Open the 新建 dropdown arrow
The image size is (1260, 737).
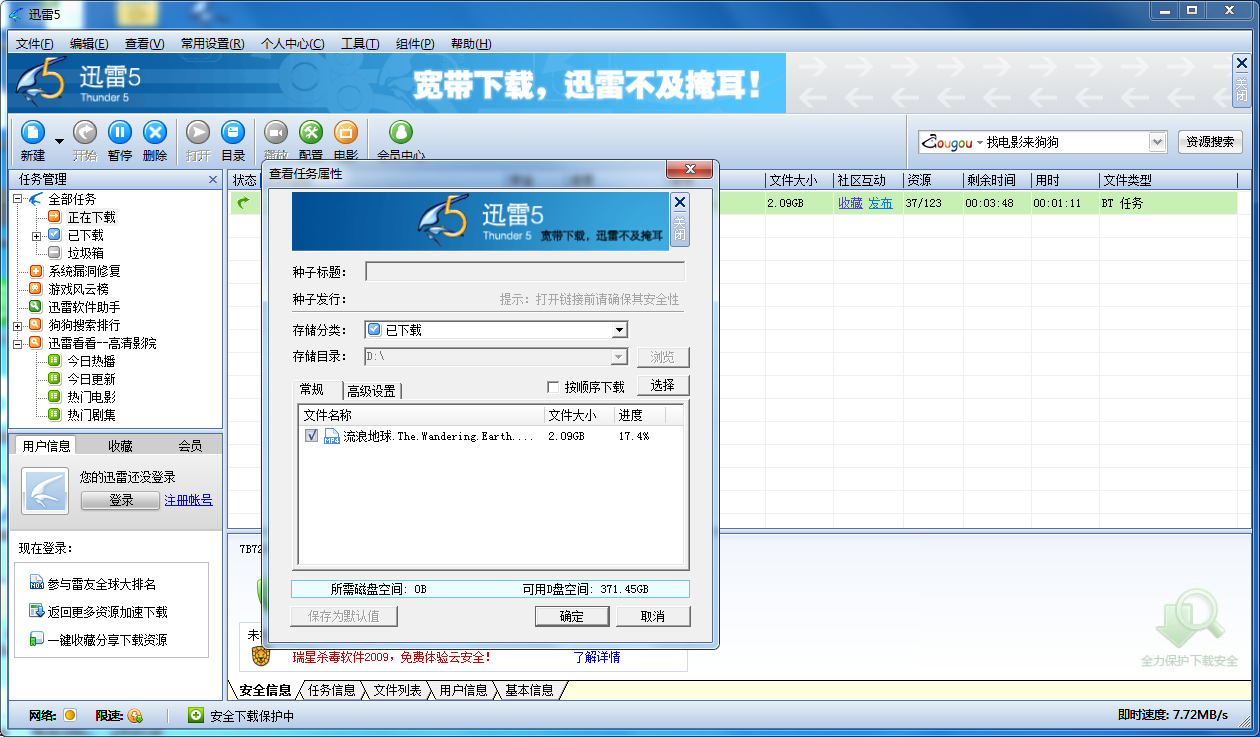pos(59,140)
